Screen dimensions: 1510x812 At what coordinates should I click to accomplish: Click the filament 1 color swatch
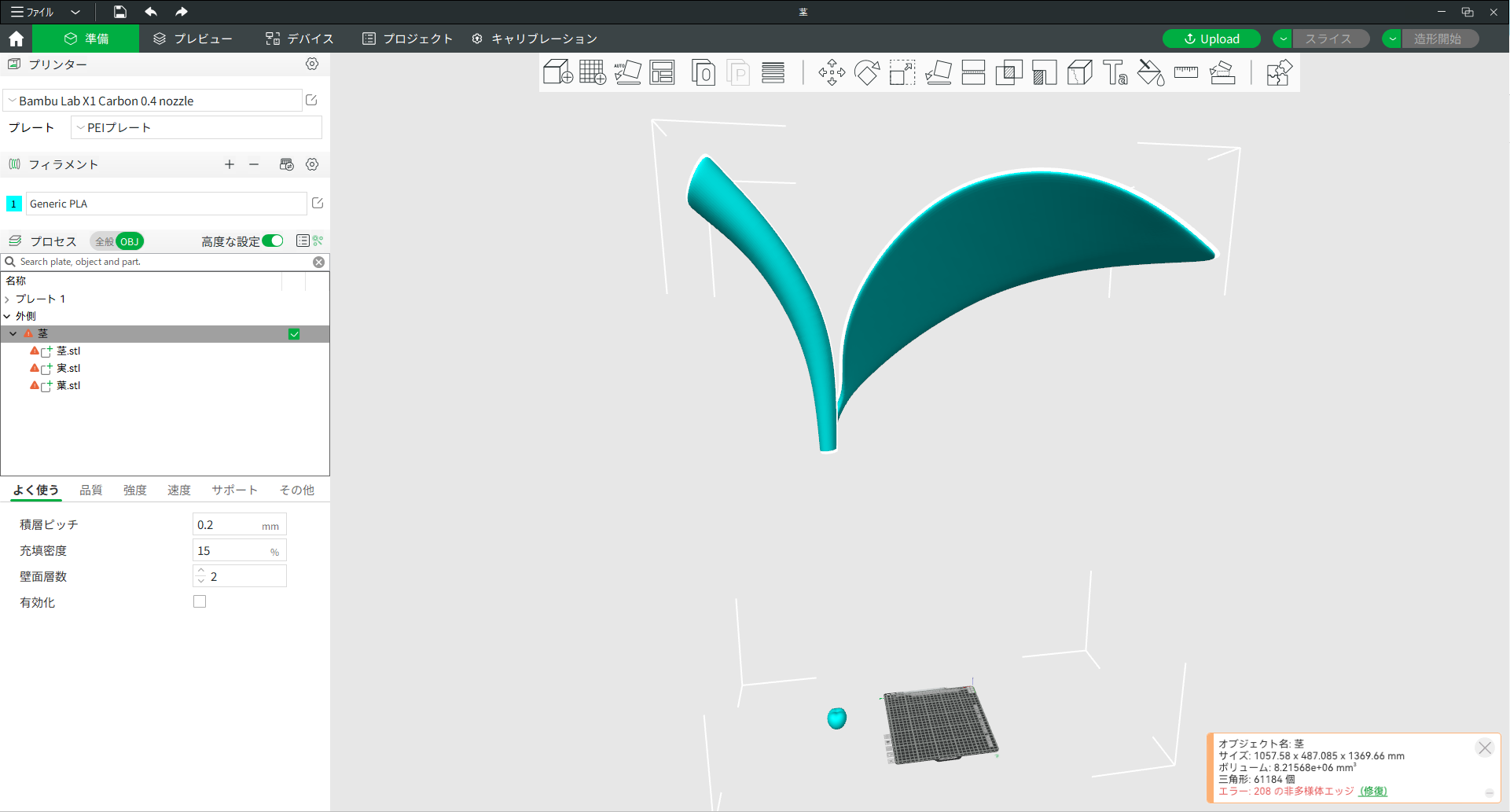point(13,204)
